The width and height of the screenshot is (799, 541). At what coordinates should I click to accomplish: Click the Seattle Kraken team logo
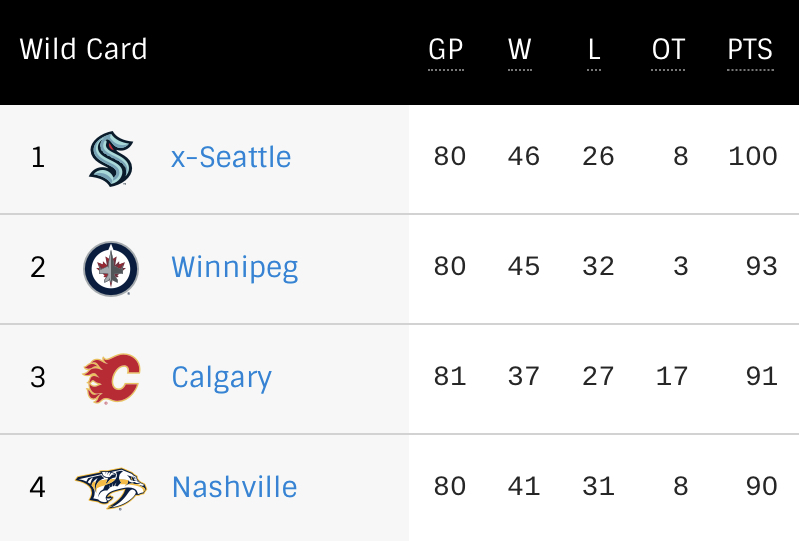(x=111, y=159)
